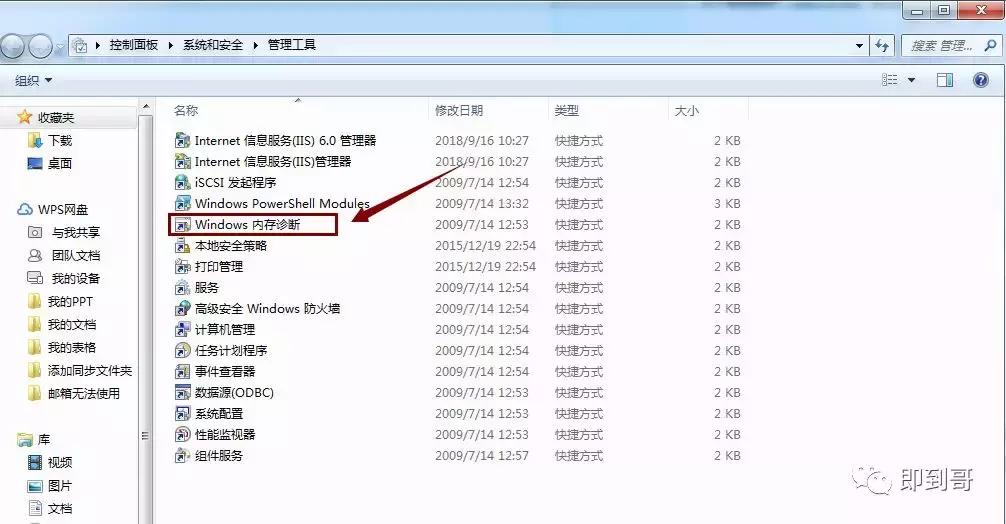
Task: Click the back navigation arrow
Action: pyautogui.click(x=13, y=46)
